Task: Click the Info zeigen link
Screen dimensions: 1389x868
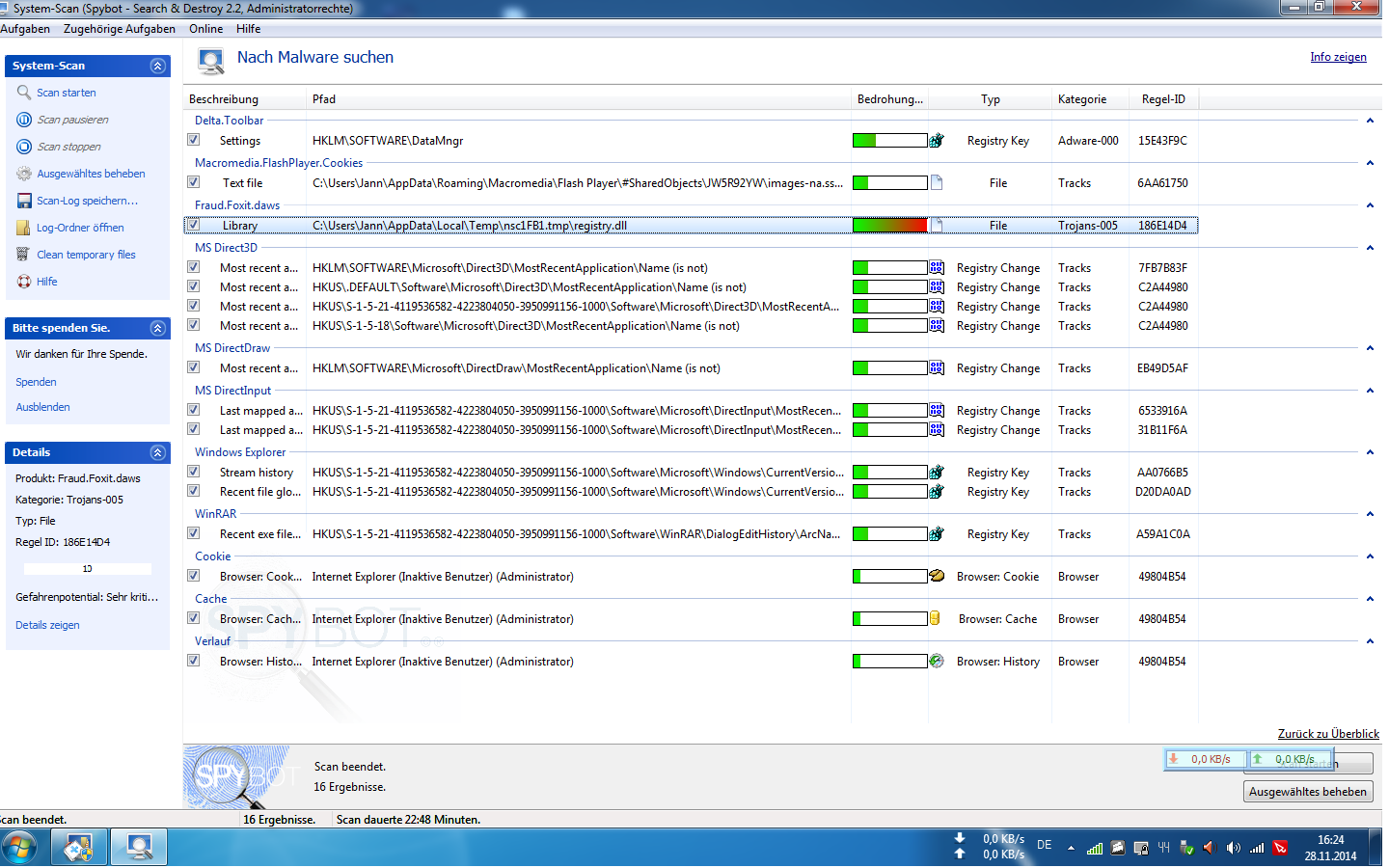Action: coord(1338,57)
